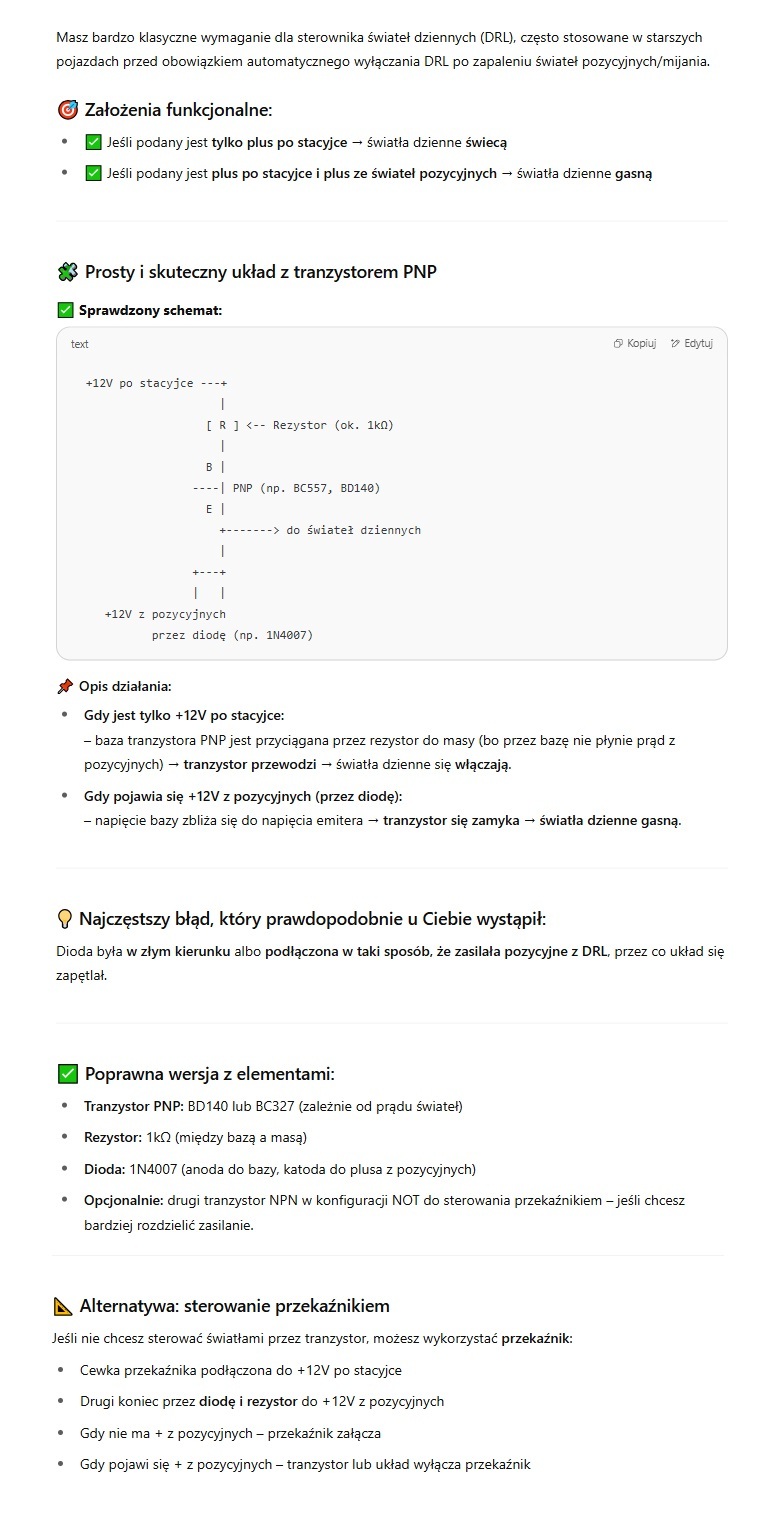Click 'Alternatywa: sterowanie przekaźnikiem' heading text

pyautogui.click(x=234, y=1306)
